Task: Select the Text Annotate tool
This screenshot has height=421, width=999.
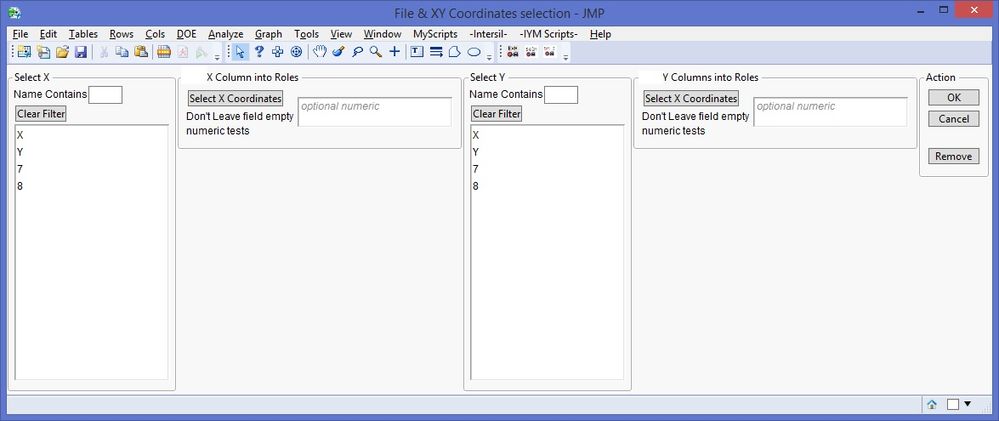Action: click(x=417, y=52)
